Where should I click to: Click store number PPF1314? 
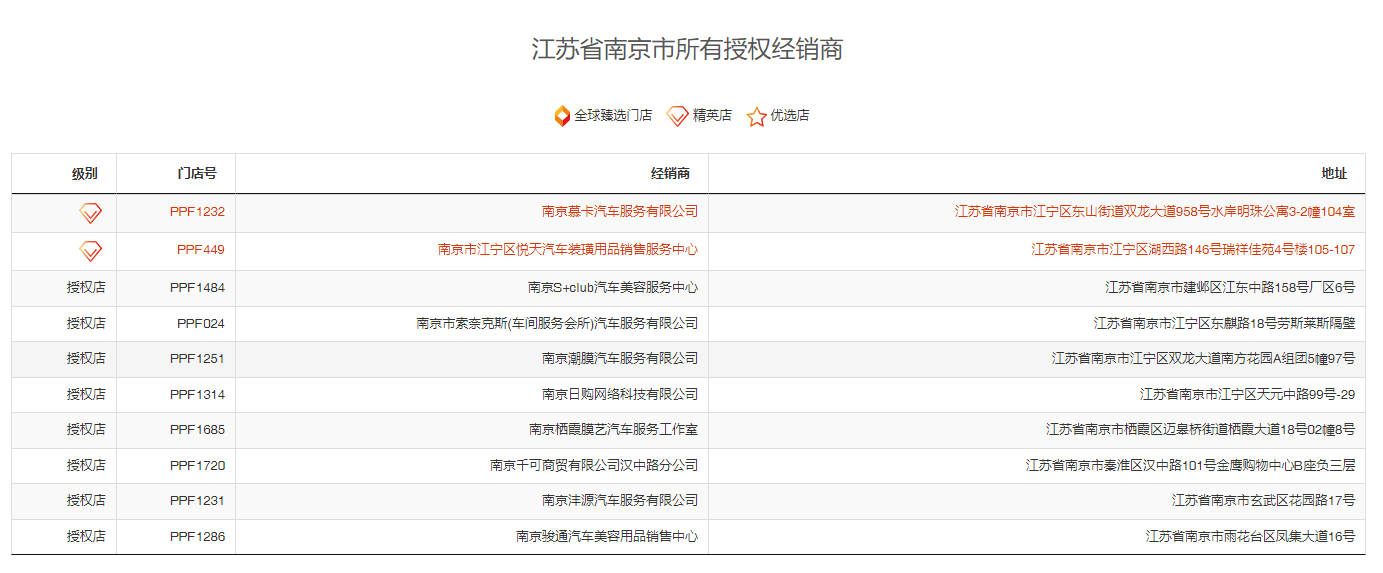pyautogui.click(x=197, y=395)
